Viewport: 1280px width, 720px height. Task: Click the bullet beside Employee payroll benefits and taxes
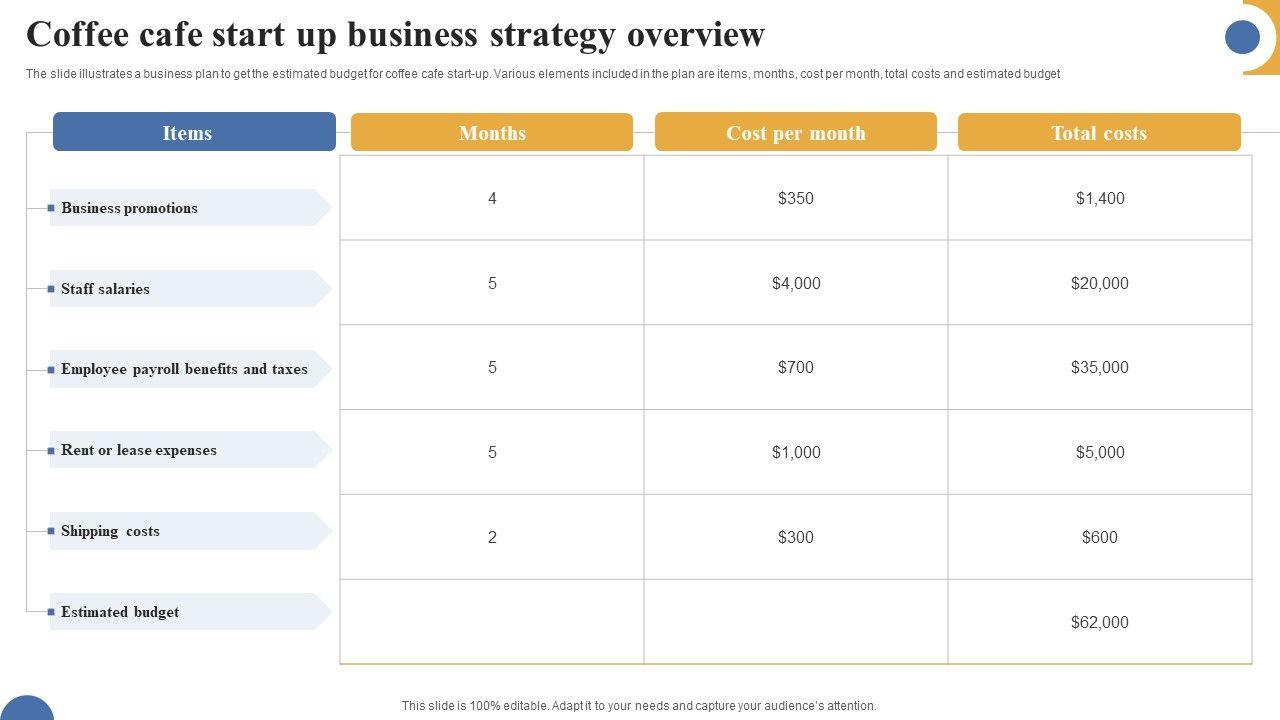click(51, 370)
